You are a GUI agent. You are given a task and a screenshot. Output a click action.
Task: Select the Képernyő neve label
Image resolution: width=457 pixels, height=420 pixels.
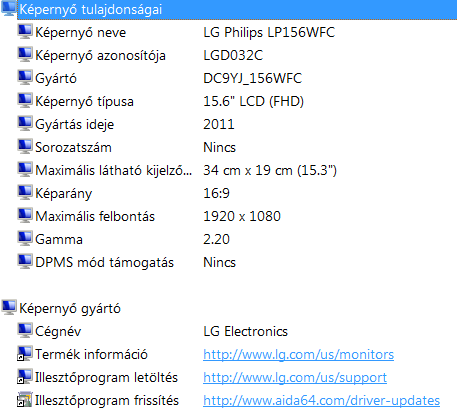click(81, 33)
